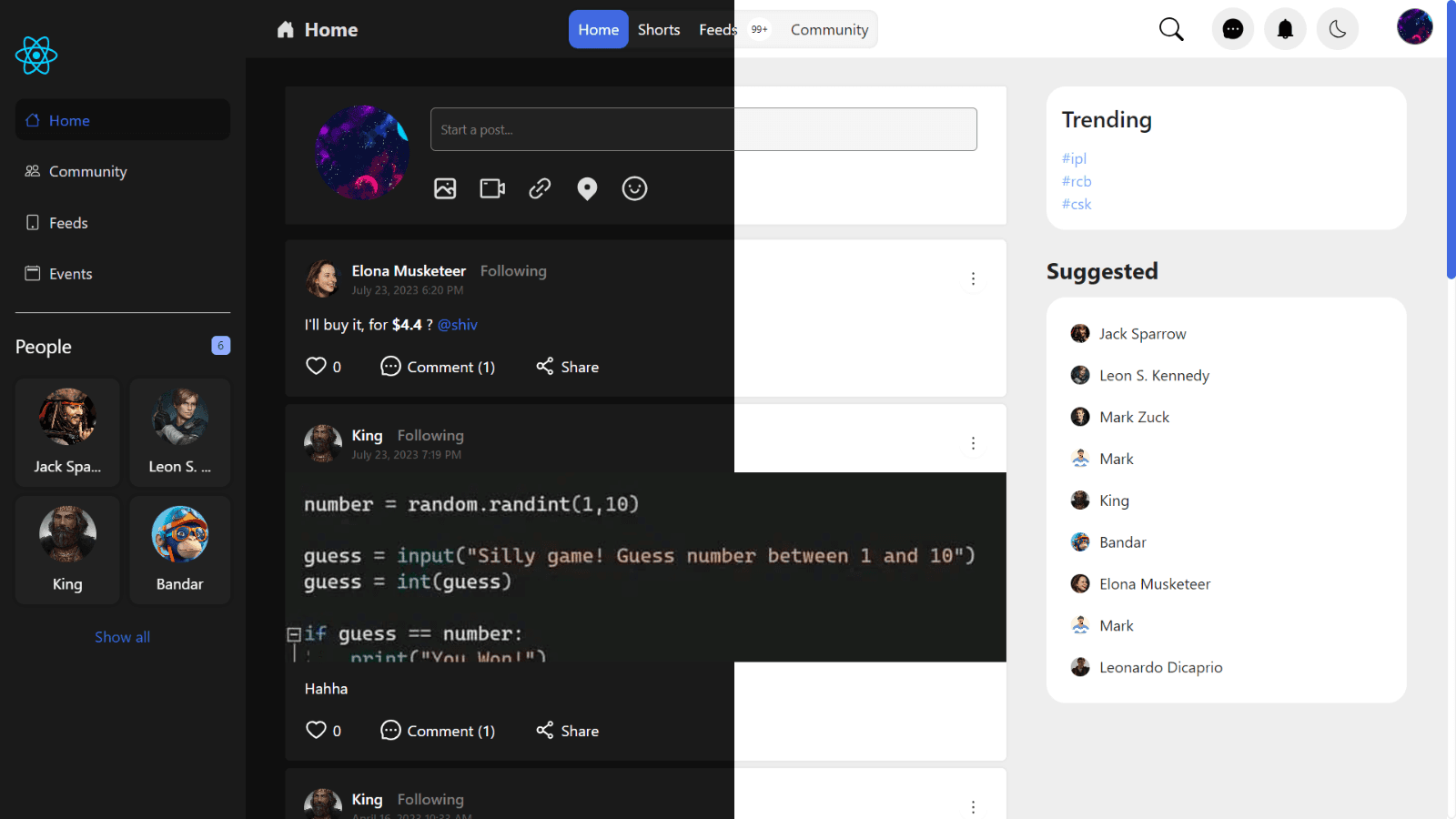This screenshot has width=1456, height=819.
Task: Click the add image icon in post composer
Action: [x=445, y=188]
